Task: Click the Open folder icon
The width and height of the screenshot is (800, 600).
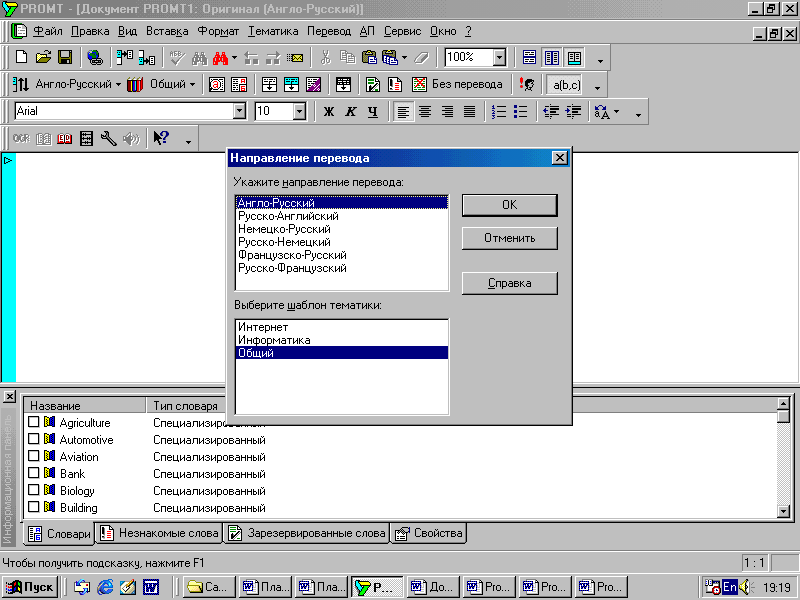Action: [43, 57]
